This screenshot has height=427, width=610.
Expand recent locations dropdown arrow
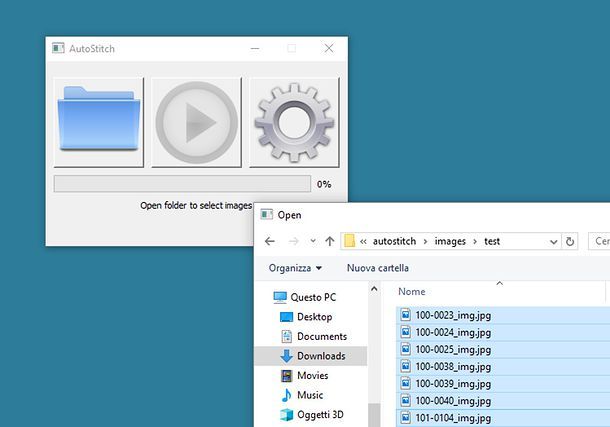coord(313,241)
